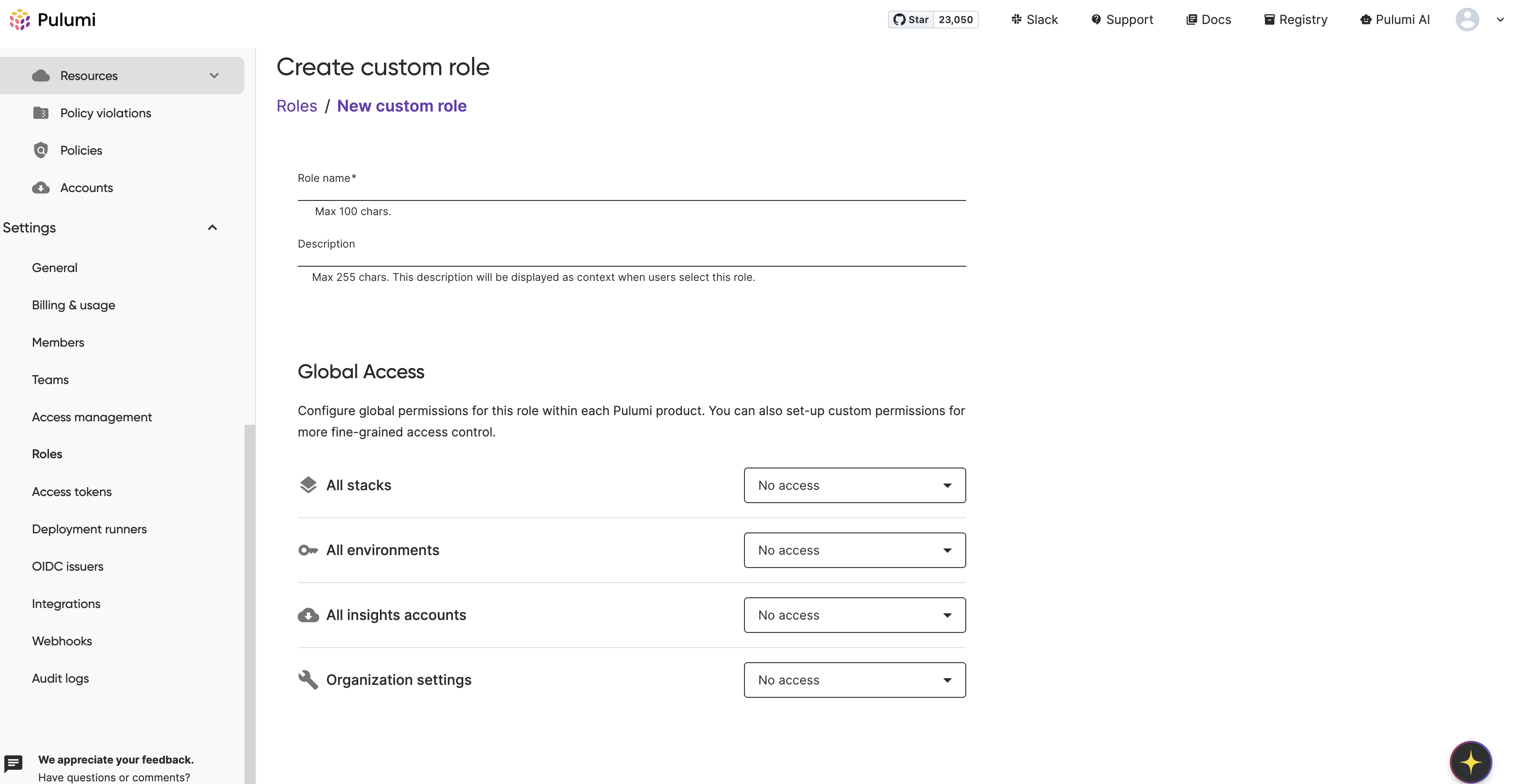Go to Members settings page

point(58,342)
